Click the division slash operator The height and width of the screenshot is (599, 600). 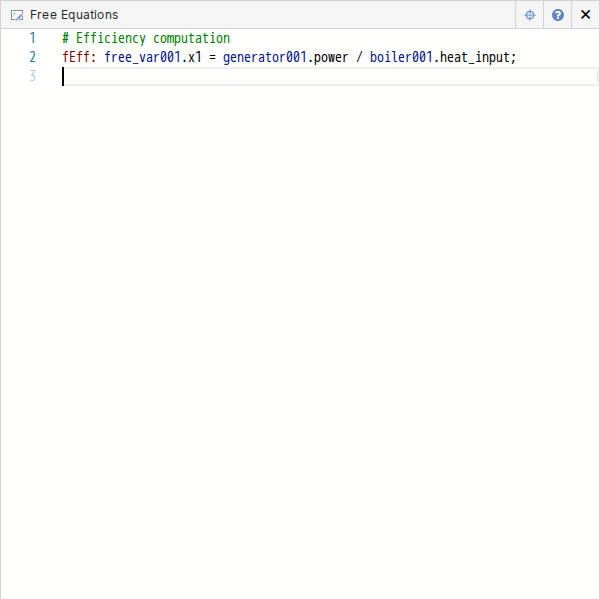coord(359,57)
